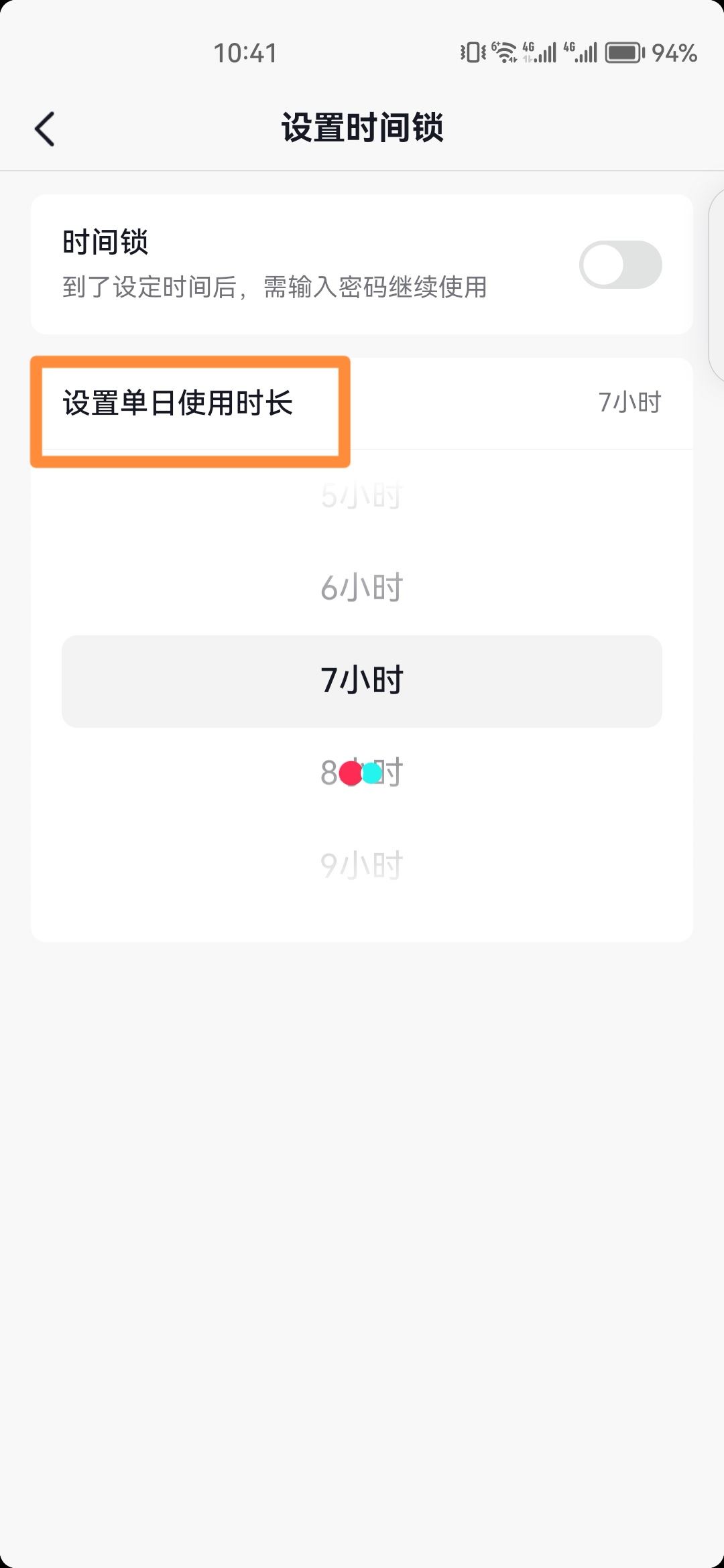Select 9小时 in the duration picker
This screenshot has width=724, height=1568.
tap(361, 865)
